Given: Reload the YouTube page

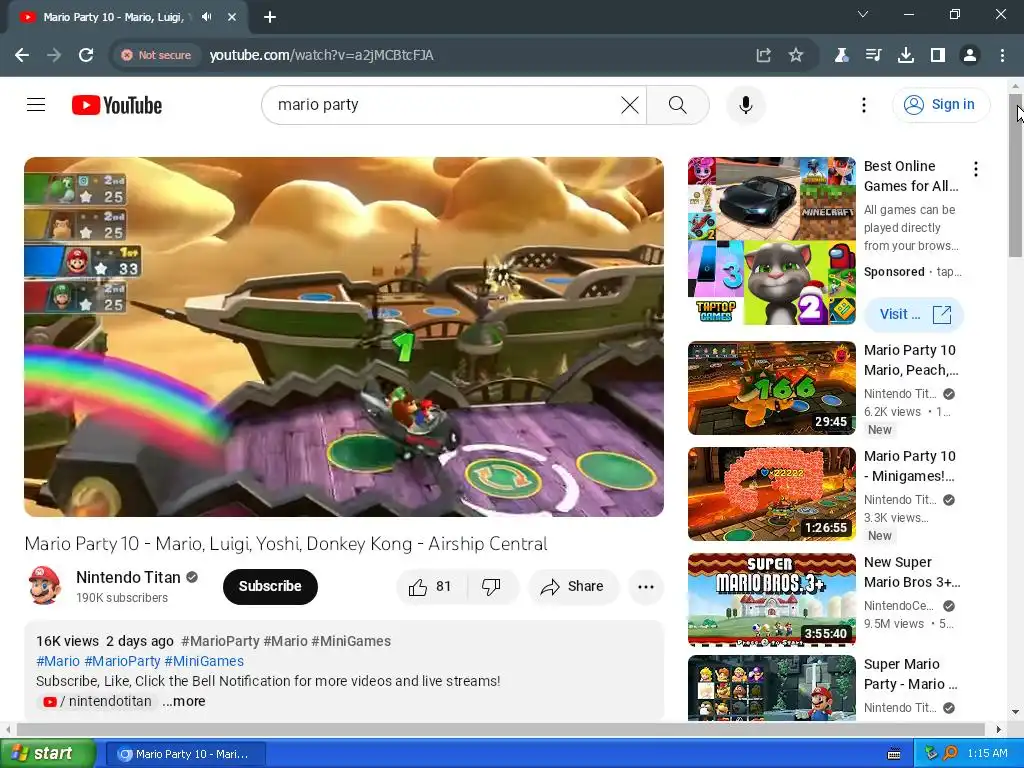Looking at the screenshot, I should [86, 55].
